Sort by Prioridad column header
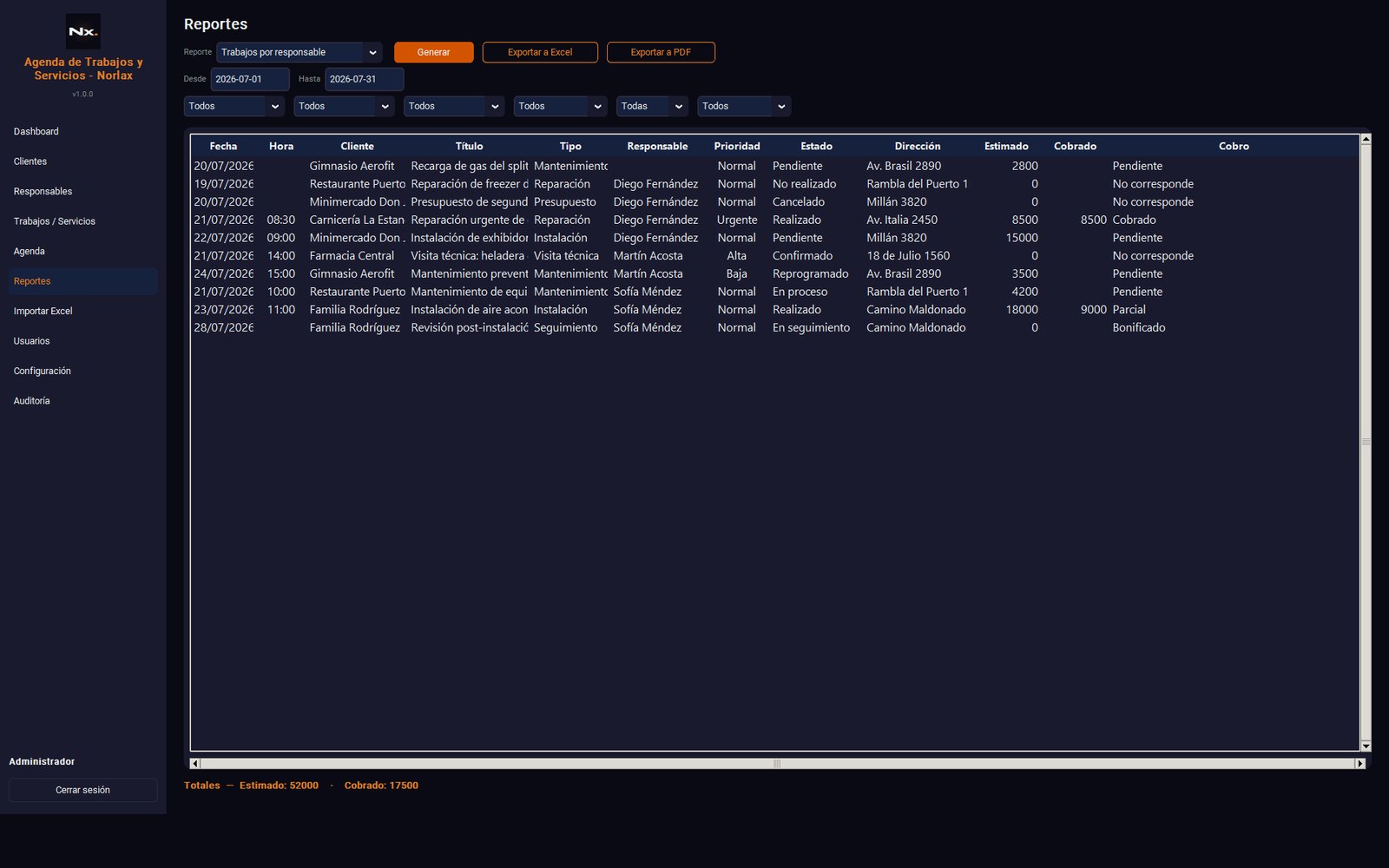This screenshot has width=1389, height=868. click(x=737, y=146)
